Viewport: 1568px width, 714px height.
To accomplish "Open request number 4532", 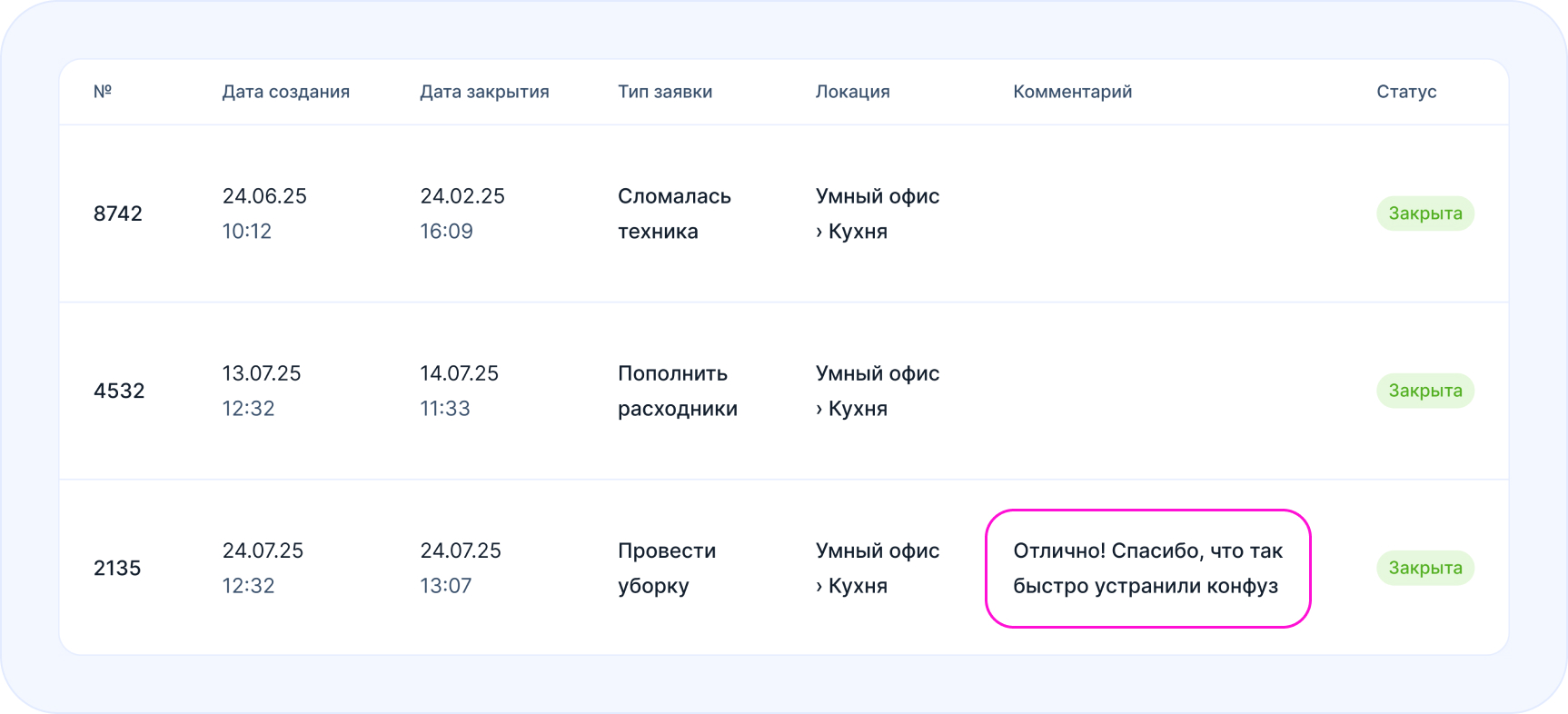I will [x=119, y=391].
